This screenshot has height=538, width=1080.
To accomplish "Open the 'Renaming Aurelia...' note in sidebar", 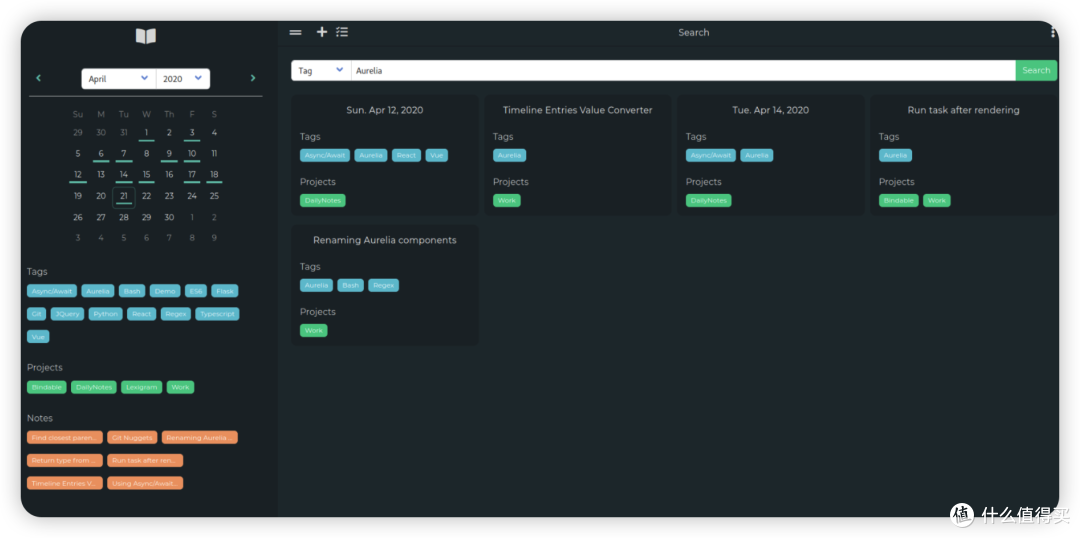I will coord(200,437).
